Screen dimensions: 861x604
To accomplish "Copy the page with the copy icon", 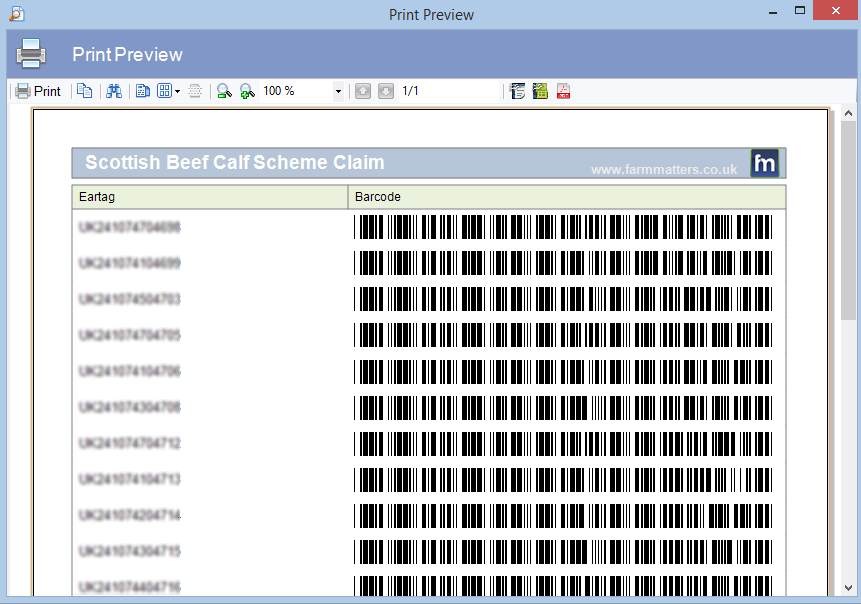I will tap(84, 91).
